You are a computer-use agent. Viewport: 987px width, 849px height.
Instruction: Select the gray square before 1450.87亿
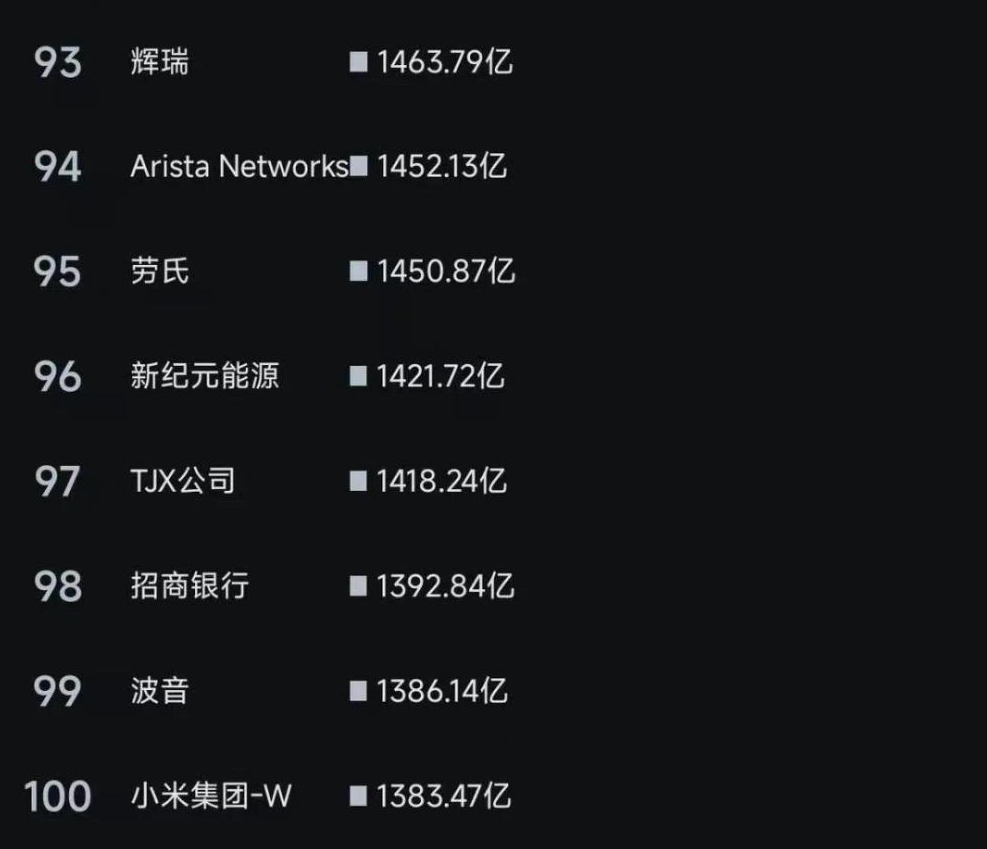click(x=358, y=271)
